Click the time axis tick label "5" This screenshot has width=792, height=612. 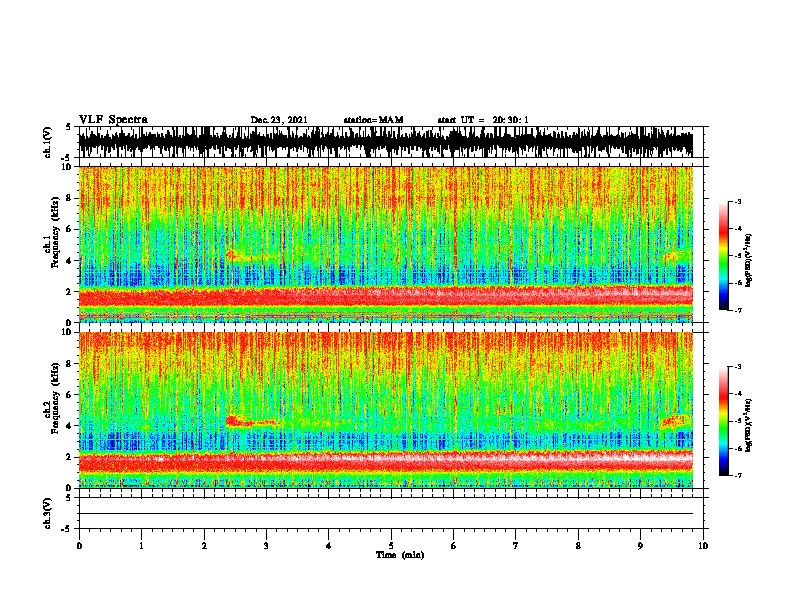coord(391,546)
